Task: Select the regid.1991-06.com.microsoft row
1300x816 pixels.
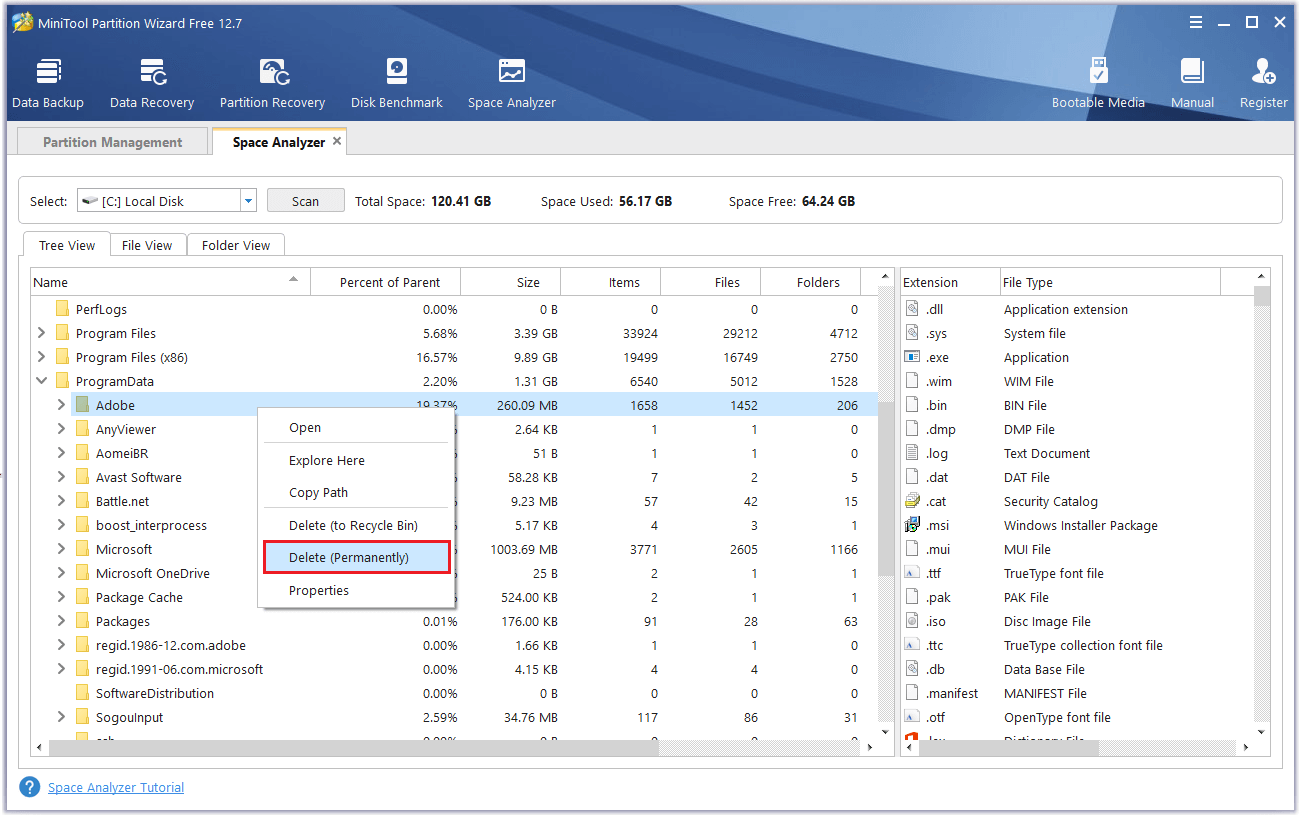Action: (454, 669)
